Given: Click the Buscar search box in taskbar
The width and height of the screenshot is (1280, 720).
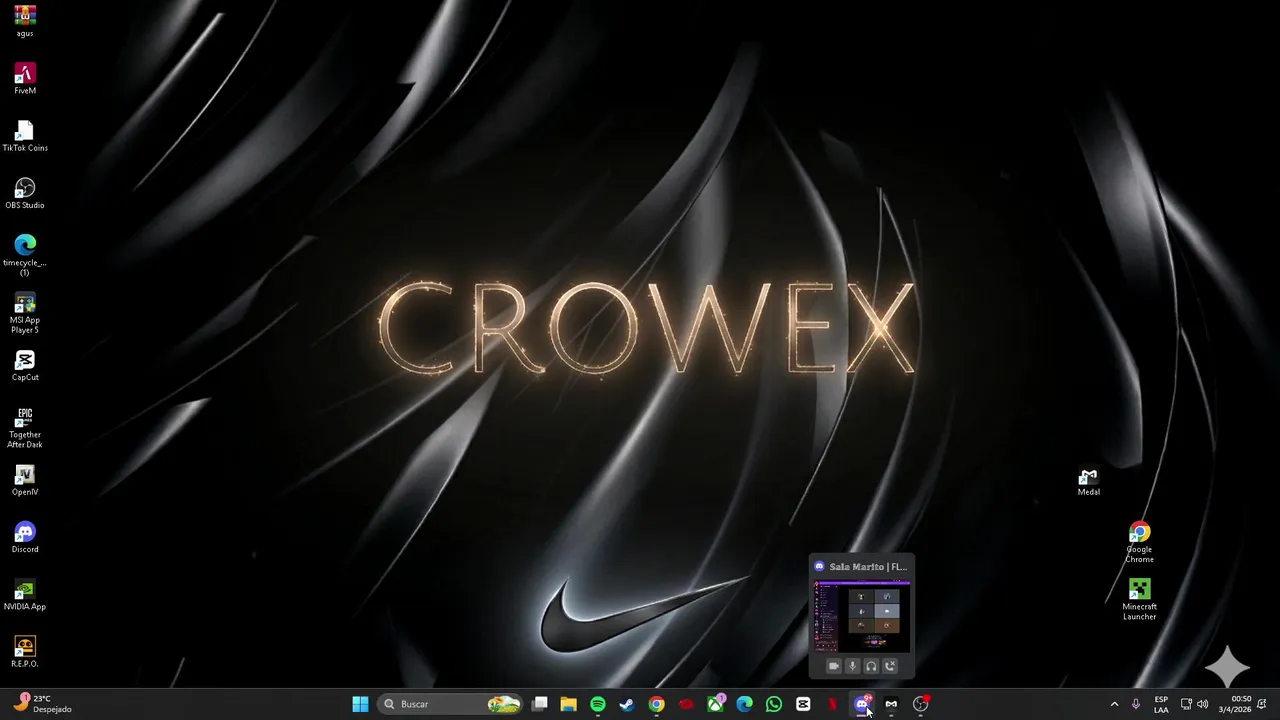Looking at the screenshot, I should coord(451,704).
